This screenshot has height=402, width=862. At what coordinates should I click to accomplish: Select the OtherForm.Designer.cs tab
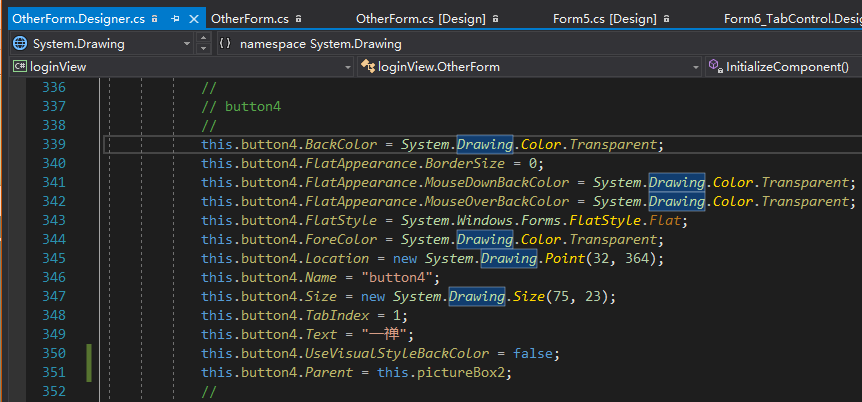[x=79, y=19]
